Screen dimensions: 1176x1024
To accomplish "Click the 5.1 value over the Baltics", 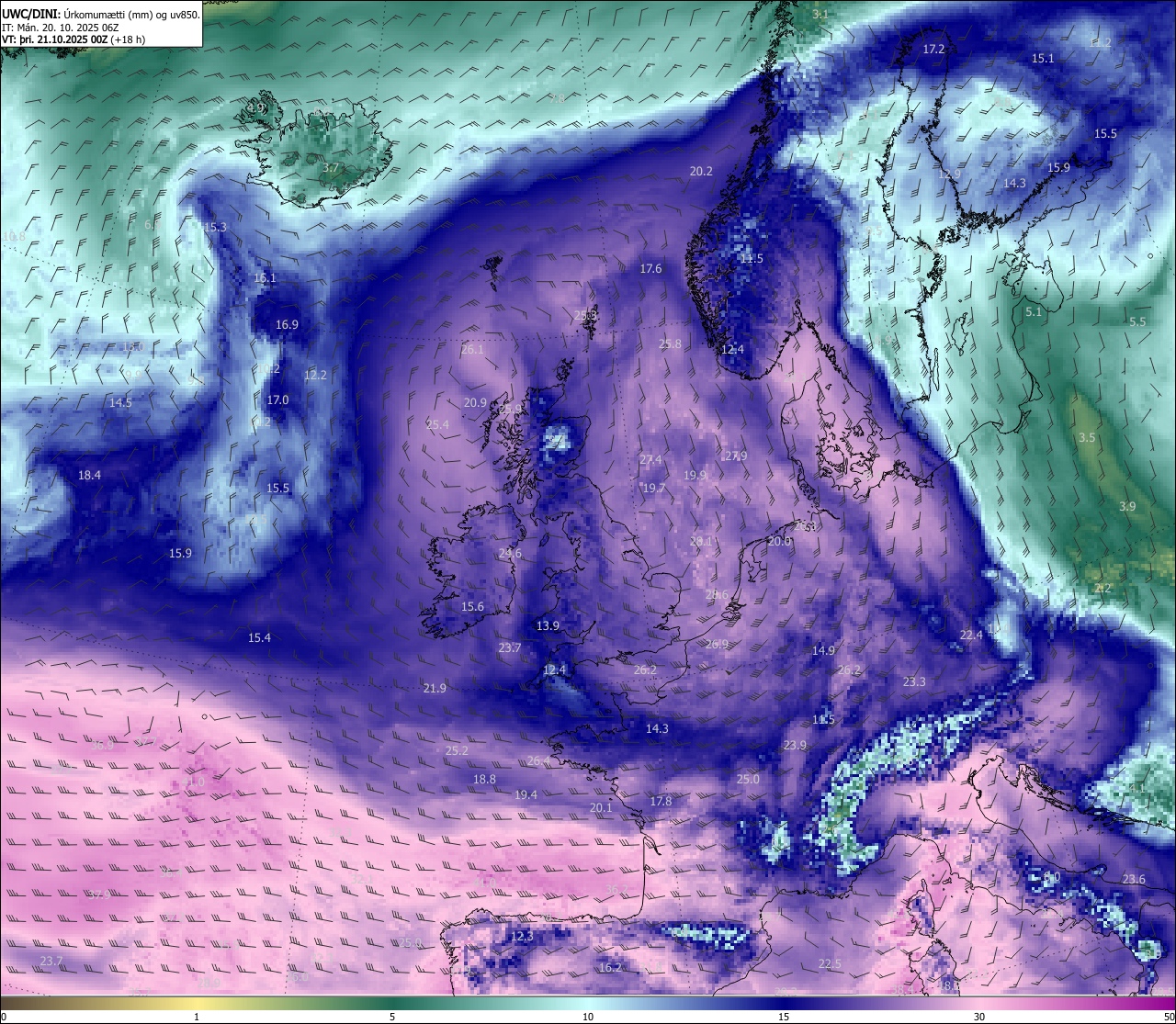I will tap(1034, 311).
